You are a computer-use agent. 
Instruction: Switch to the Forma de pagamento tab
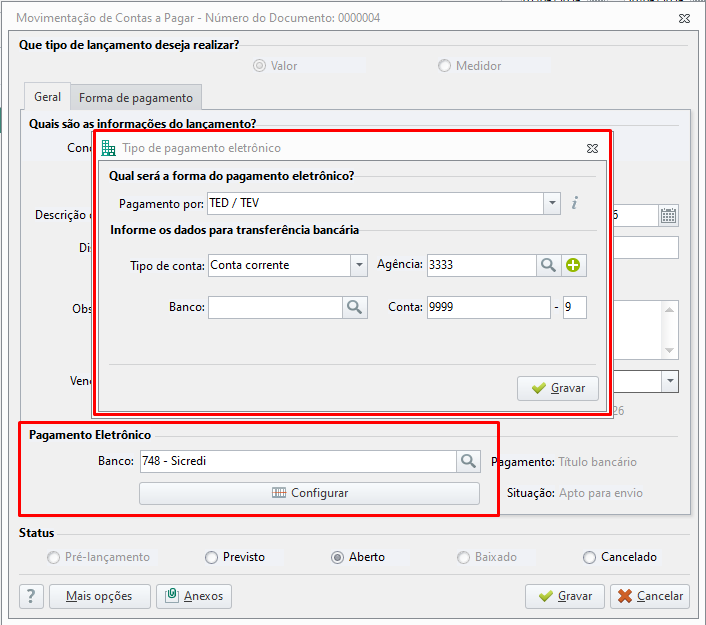(x=136, y=98)
